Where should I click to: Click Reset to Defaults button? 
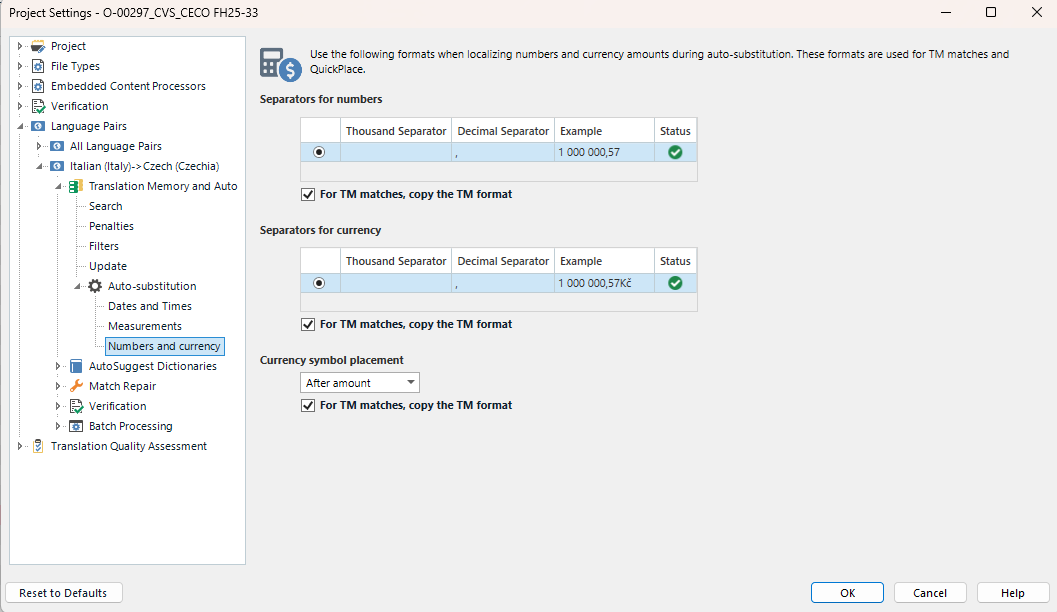[63, 593]
